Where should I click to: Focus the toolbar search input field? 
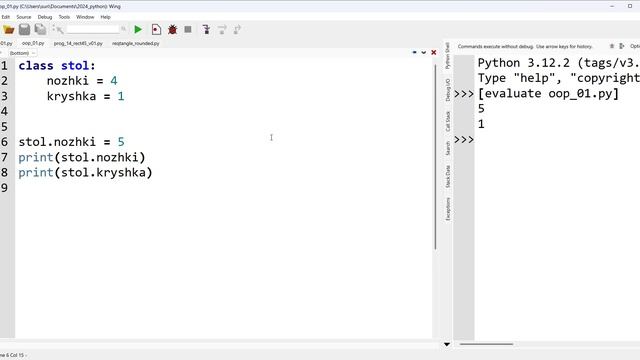(93, 29)
